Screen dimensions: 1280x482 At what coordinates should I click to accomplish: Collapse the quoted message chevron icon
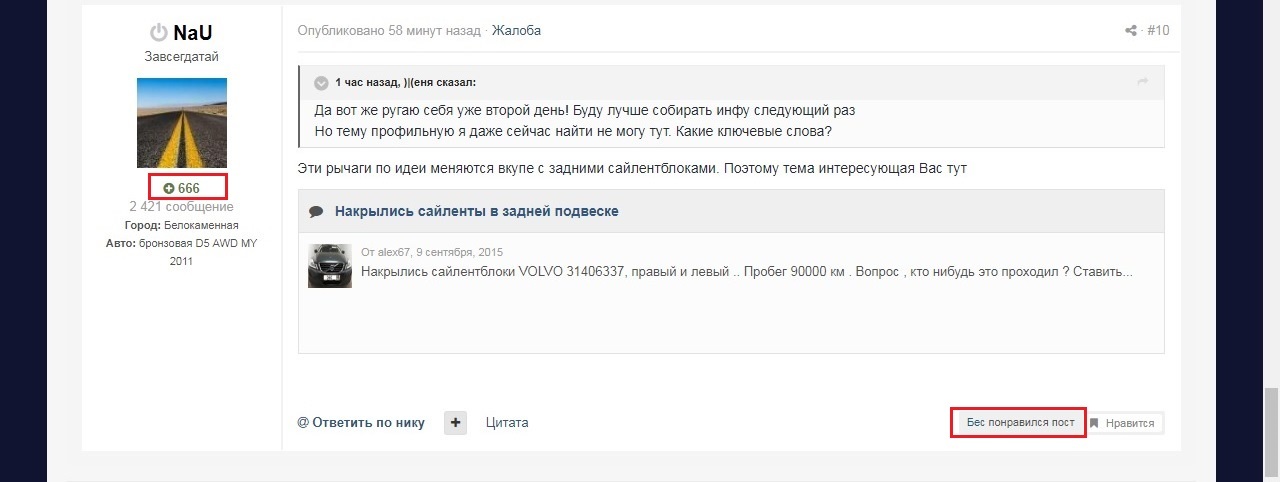(321, 83)
